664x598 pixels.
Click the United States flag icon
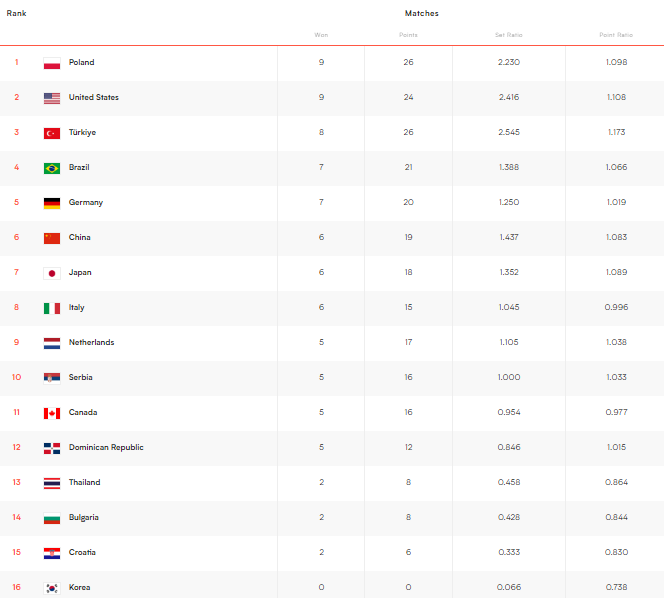click(52, 98)
